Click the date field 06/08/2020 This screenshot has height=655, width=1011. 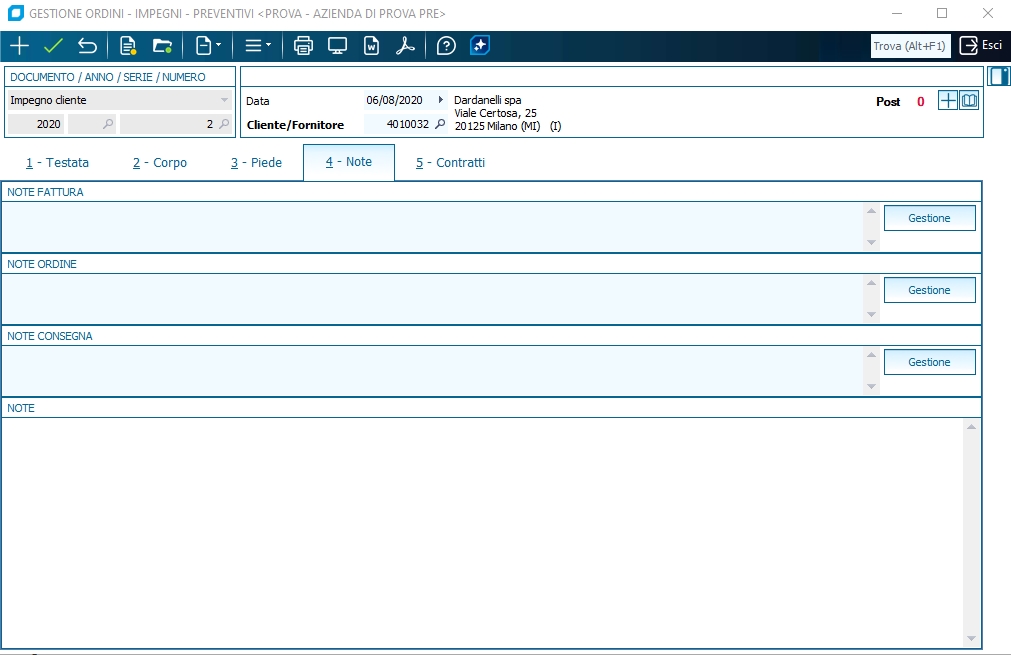click(x=395, y=100)
